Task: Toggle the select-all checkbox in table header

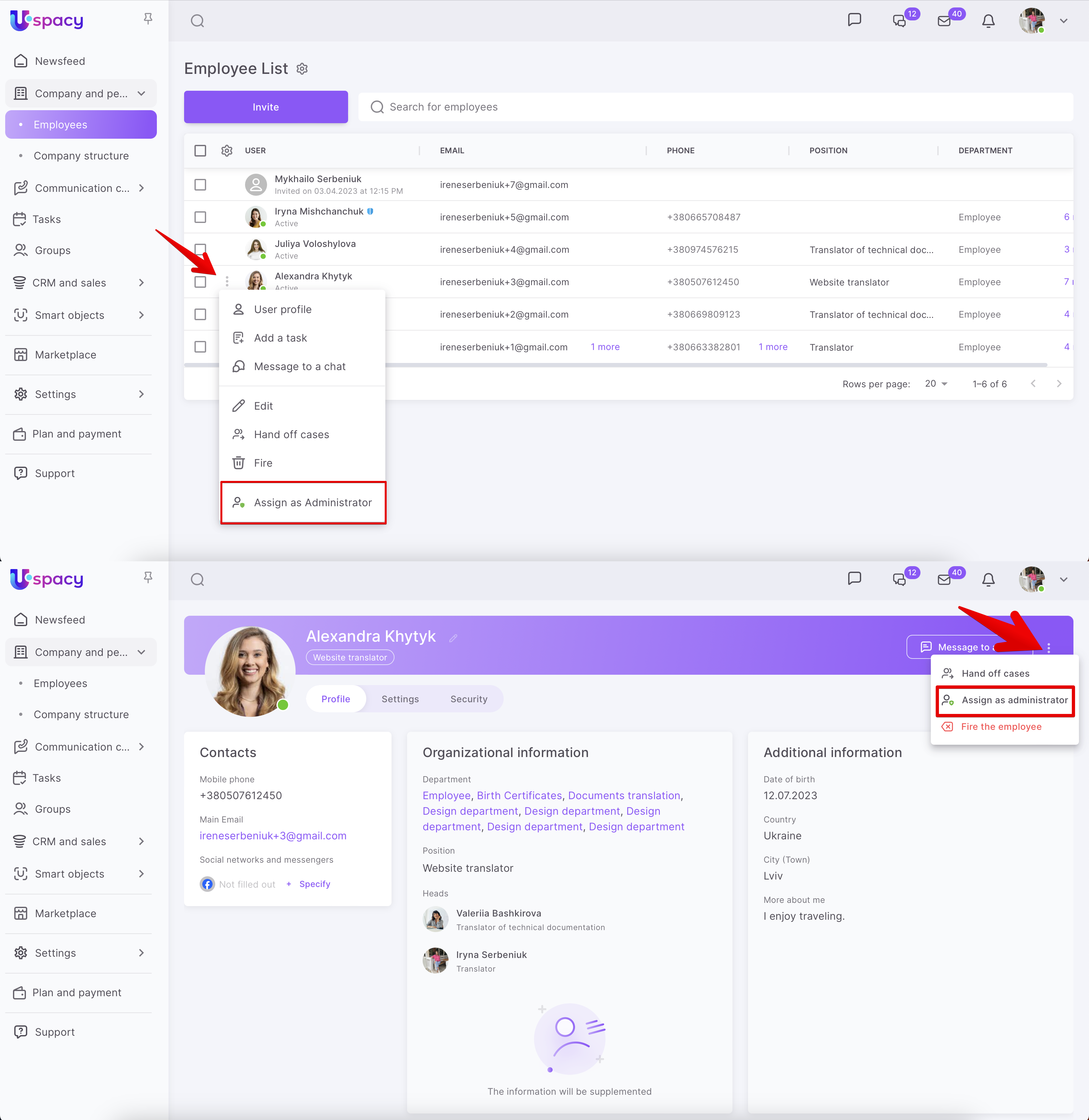Action: (x=200, y=150)
